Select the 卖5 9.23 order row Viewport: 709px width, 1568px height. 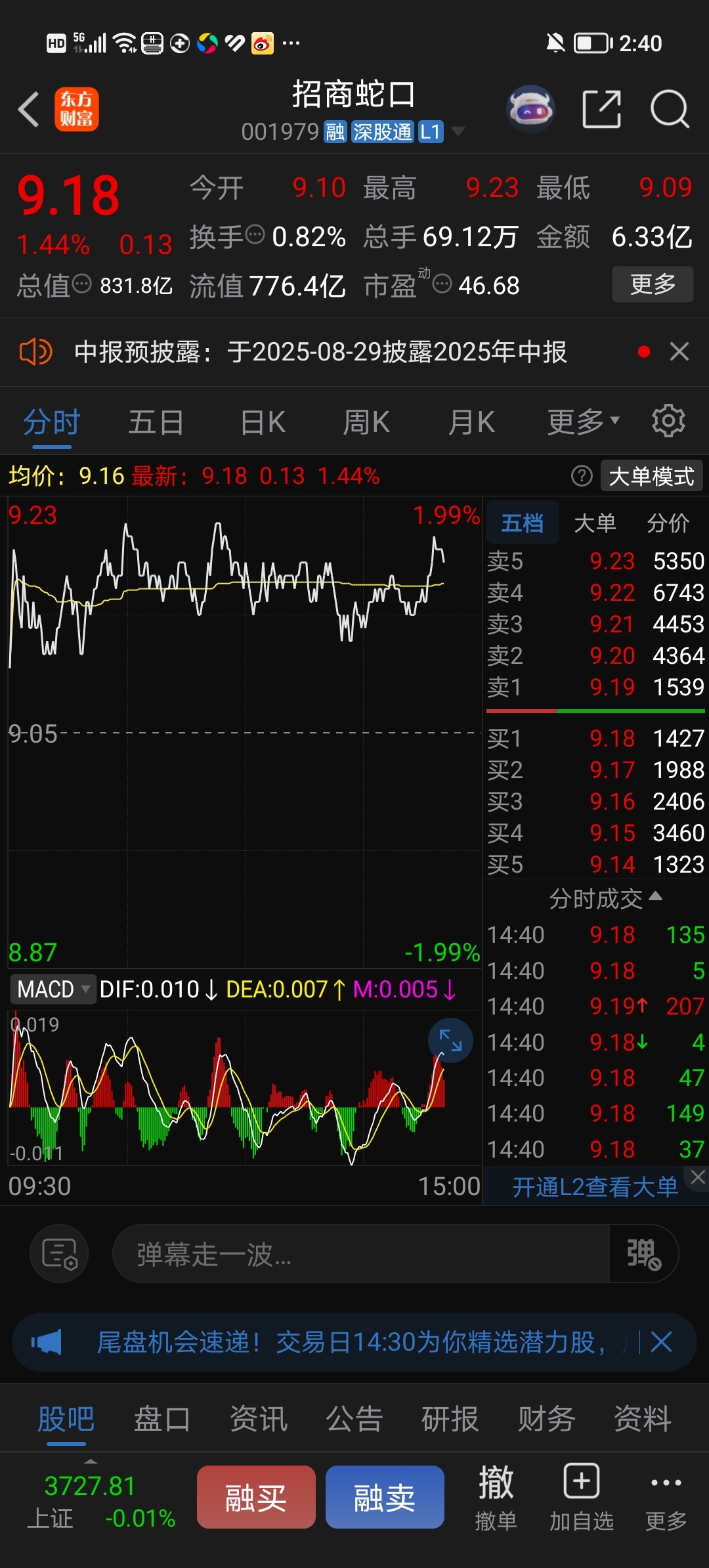pos(595,561)
